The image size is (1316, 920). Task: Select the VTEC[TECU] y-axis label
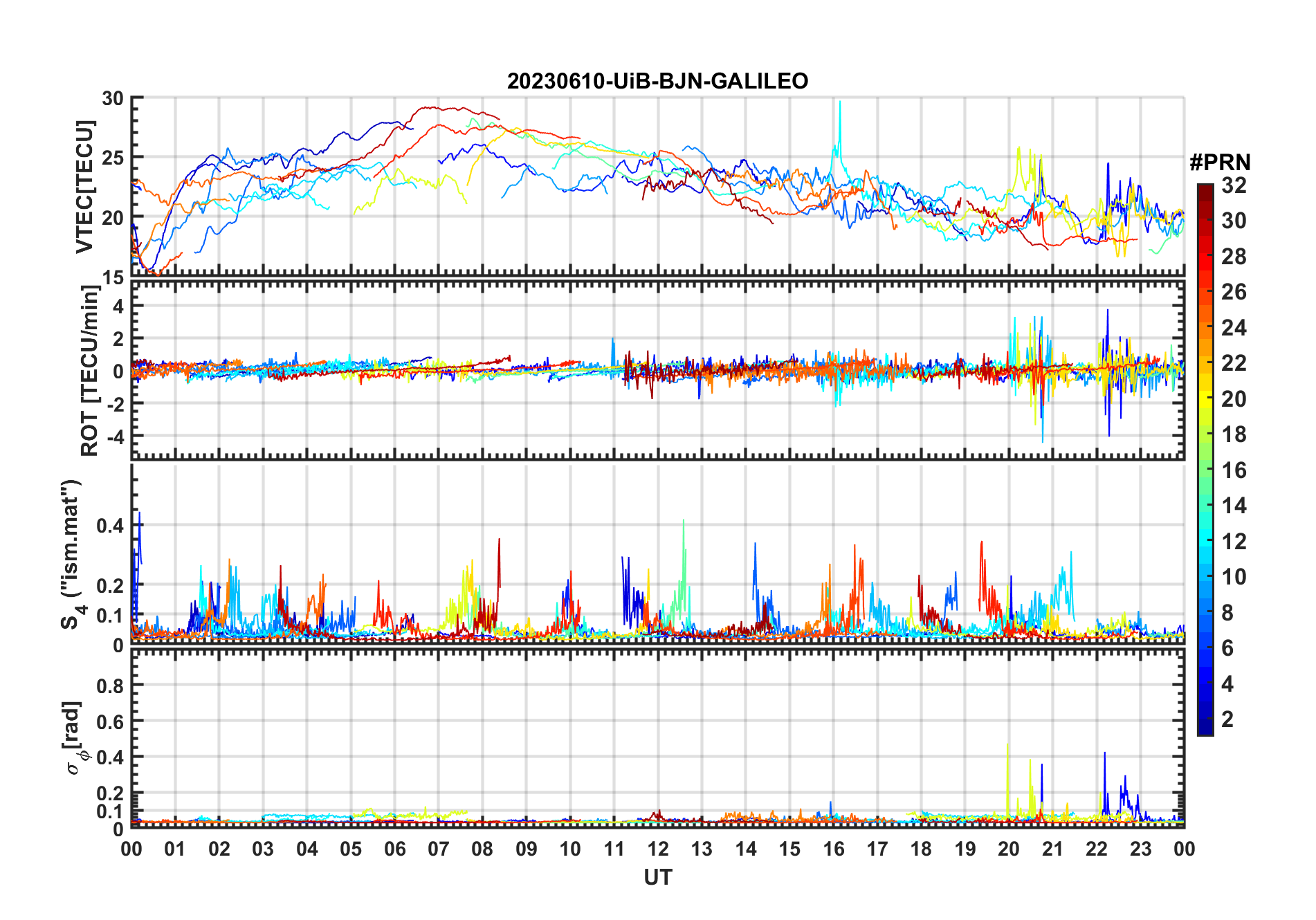pyautogui.click(x=84, y=187)
